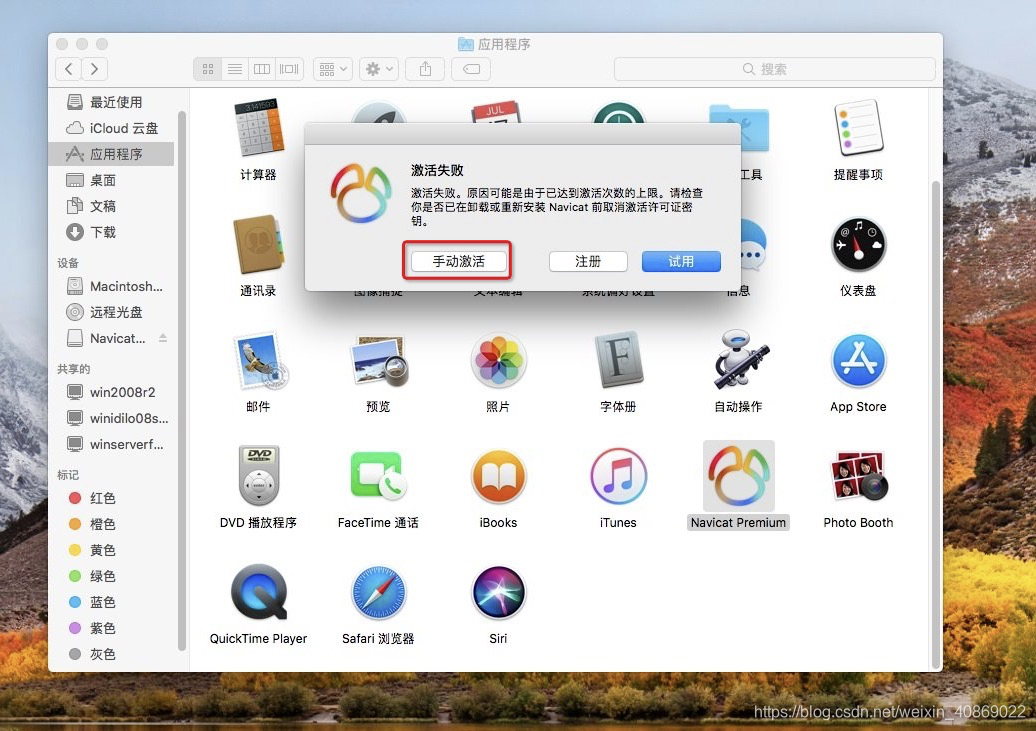Open the 仪表盘 Dashboard app
This screenshot has height=731, width=1036.
point(858,244)
